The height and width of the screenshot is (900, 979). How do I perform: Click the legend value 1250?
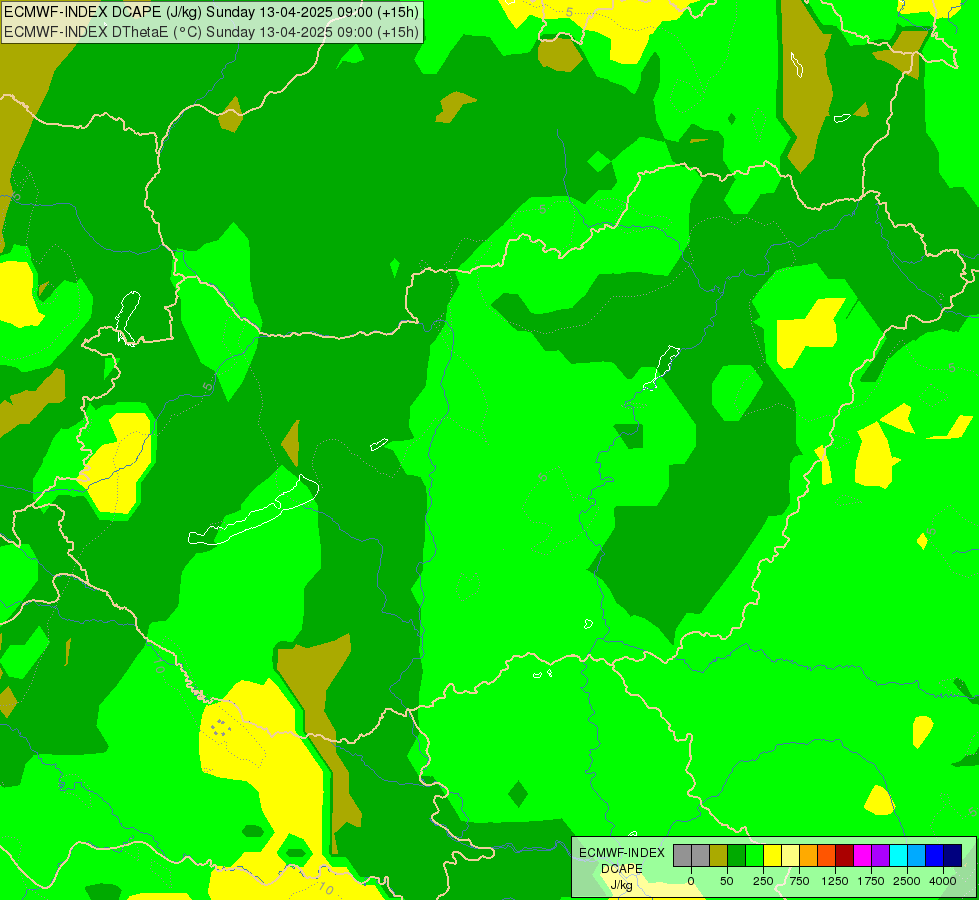pyautogui.click(x=835, y=881)
